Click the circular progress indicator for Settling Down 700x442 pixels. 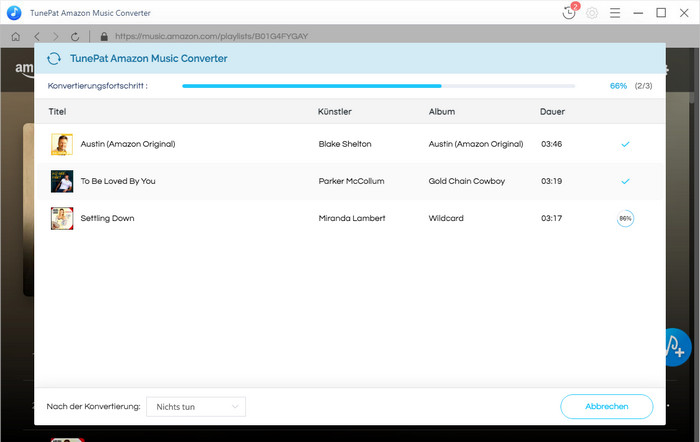tap(625, 218)
